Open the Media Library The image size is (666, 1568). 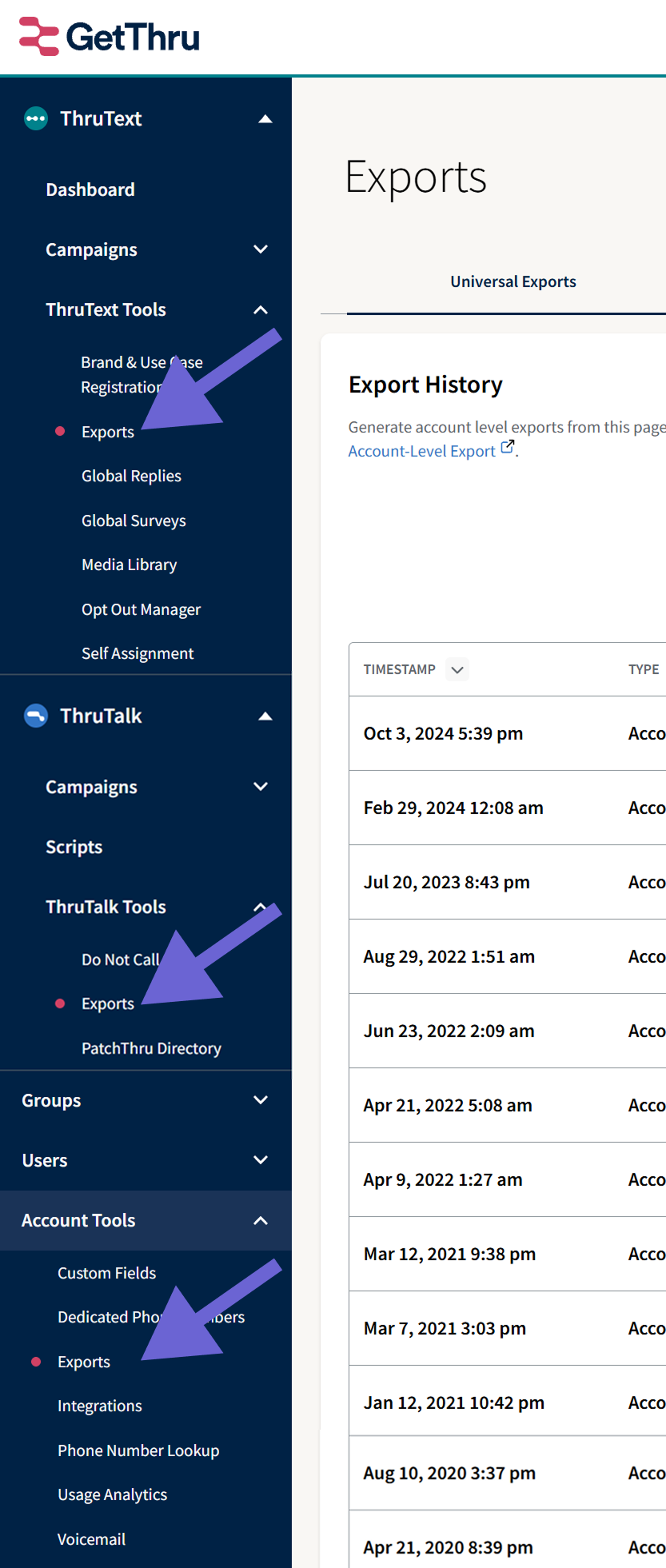129,565
